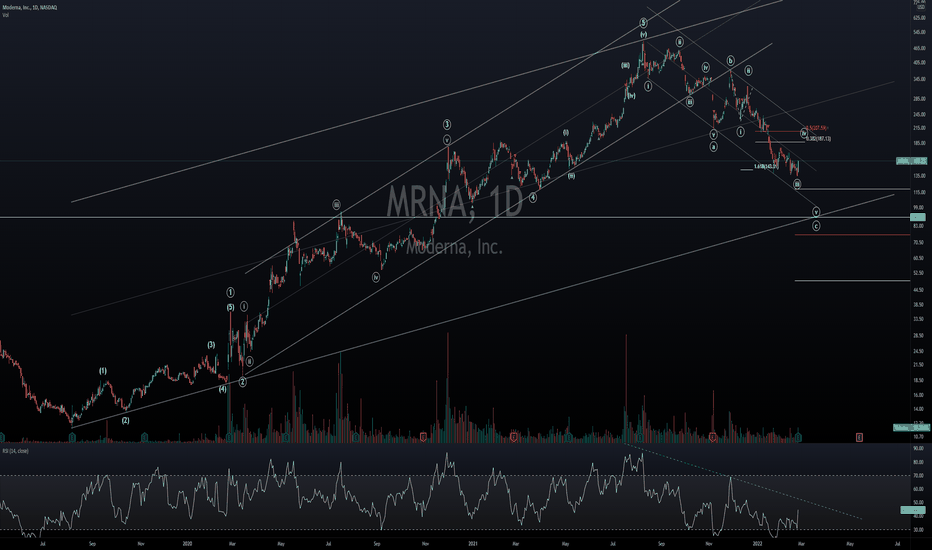Click the 0.382(187.13) Fibonacci level label
The image size is (932, 550).
[818, 139]
